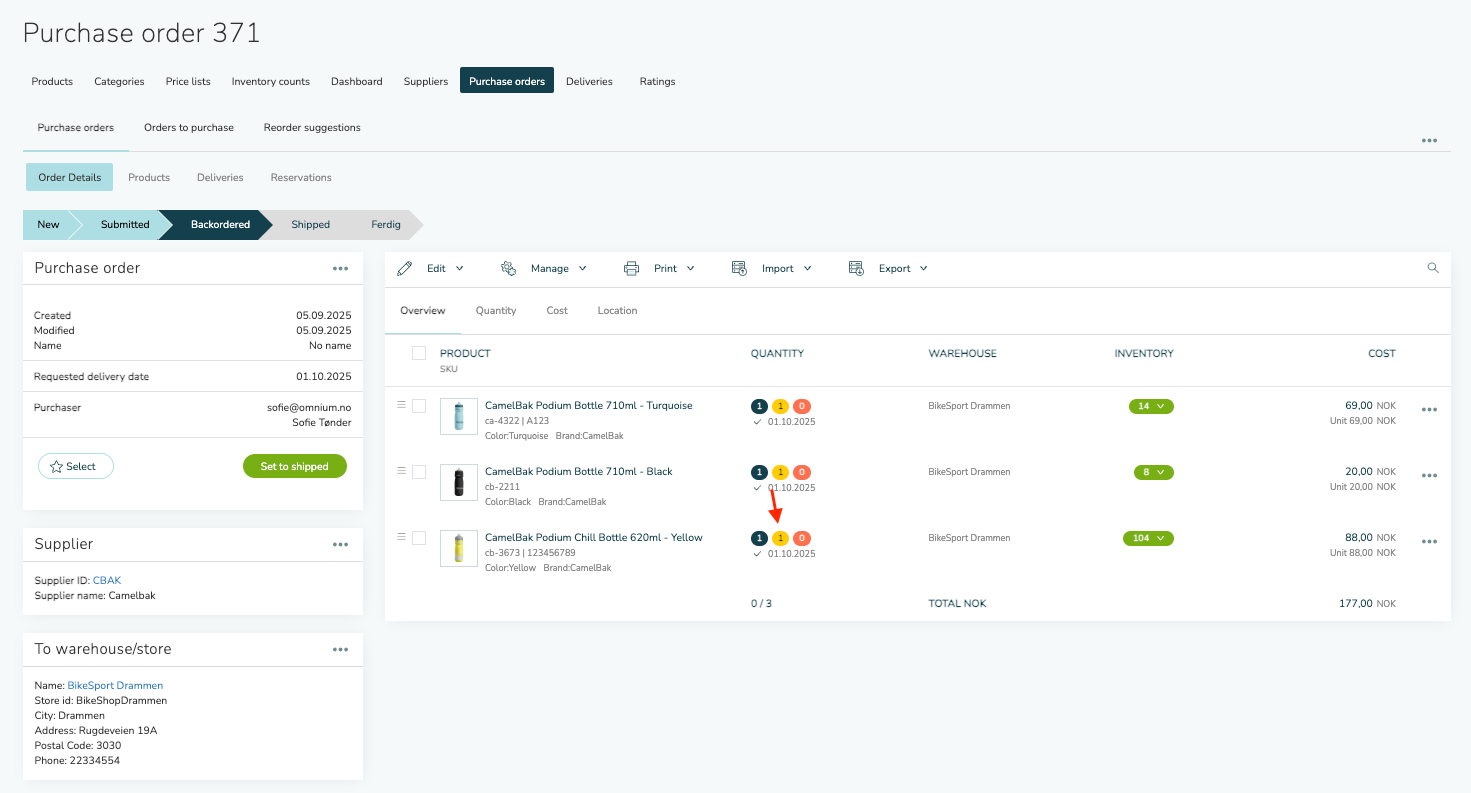
Task: Open the Purchase order card three-dot menu
Action: coord(340,268)
